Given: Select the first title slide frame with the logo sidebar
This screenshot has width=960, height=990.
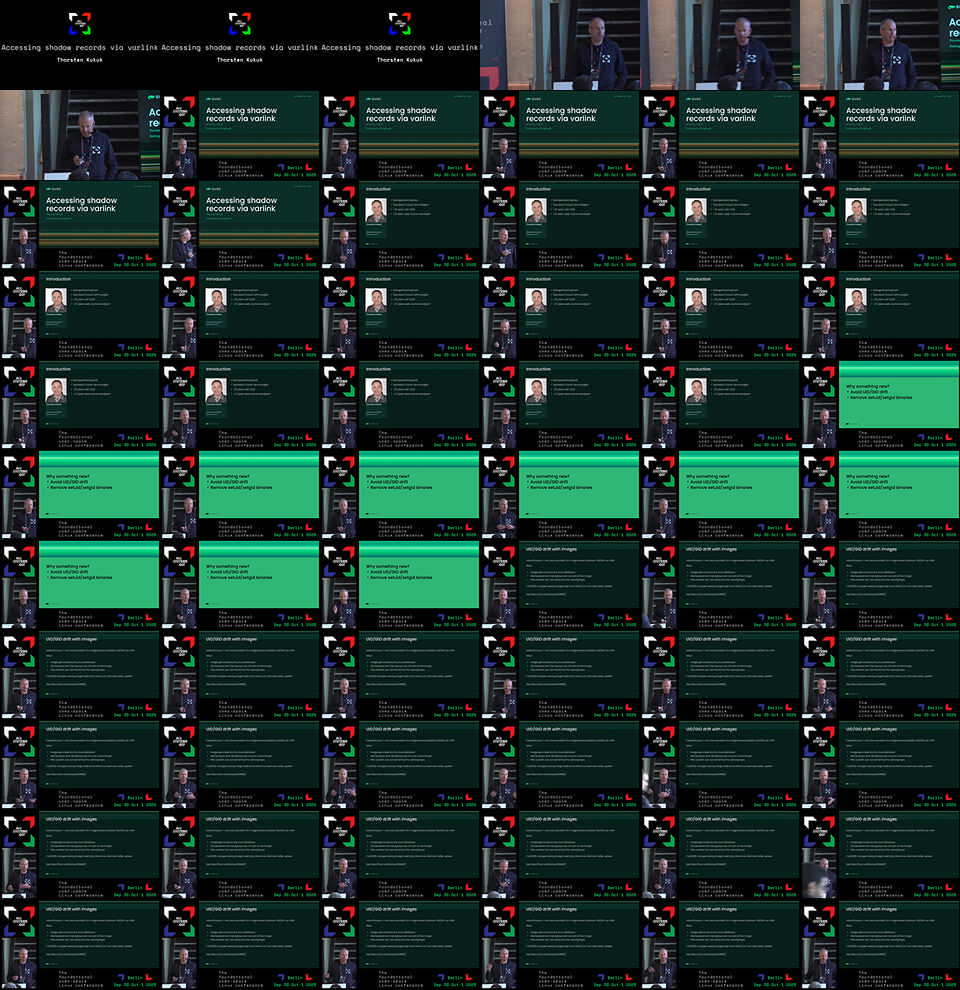Looking at the screenshot, I should click(240, 135).
